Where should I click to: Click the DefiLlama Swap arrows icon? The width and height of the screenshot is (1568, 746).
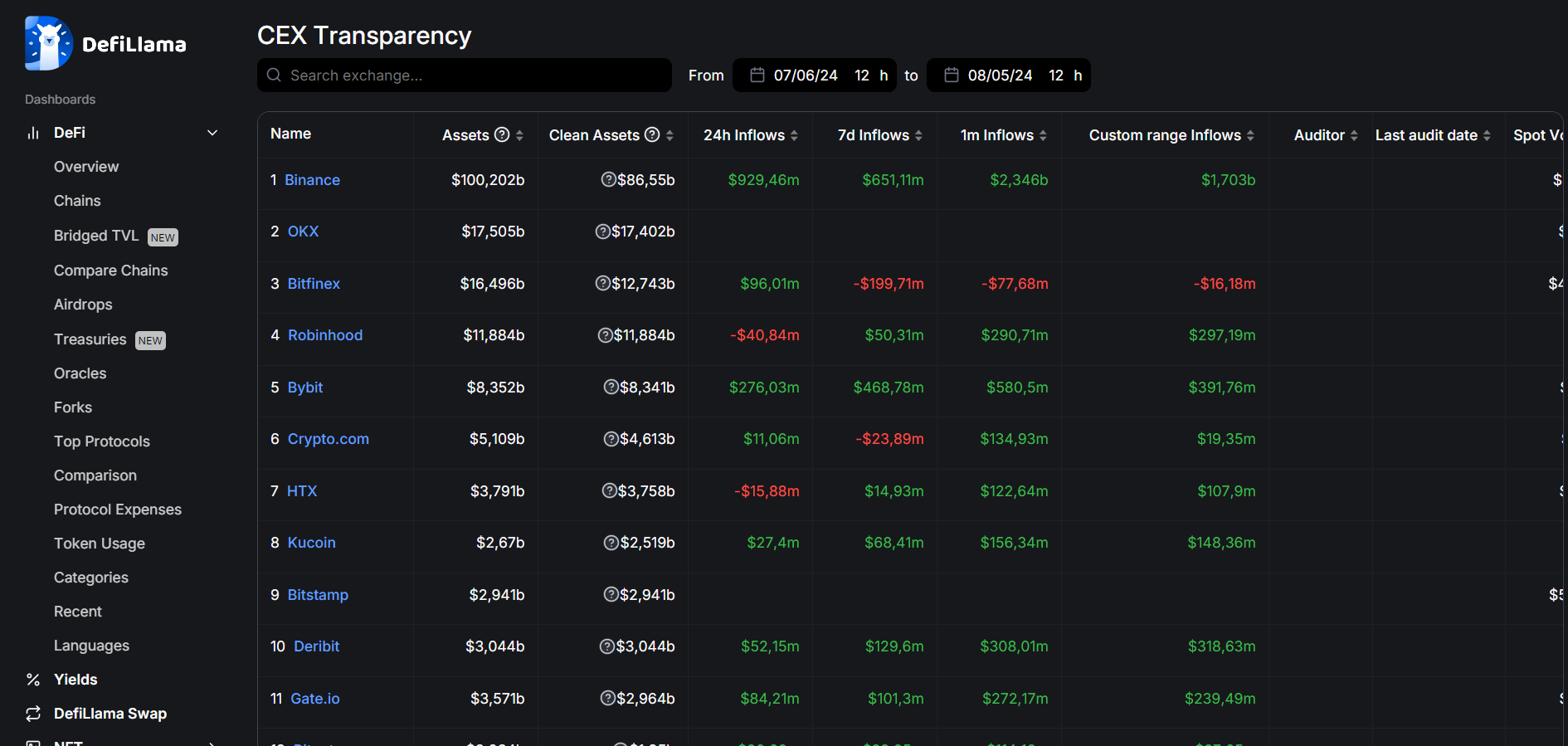click(x=33, y=714)
